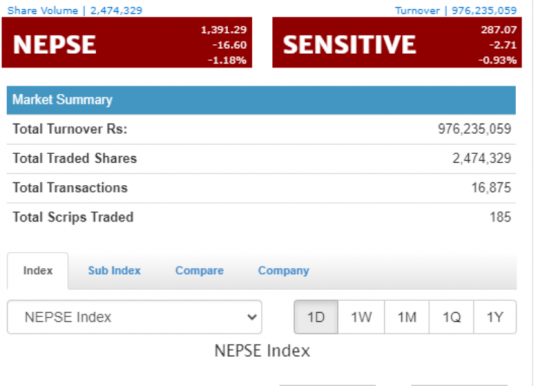Click the NEPSE change -16.60
Image resolution: width=536 pixels, height=386 pixels.
tap(229, 45)
